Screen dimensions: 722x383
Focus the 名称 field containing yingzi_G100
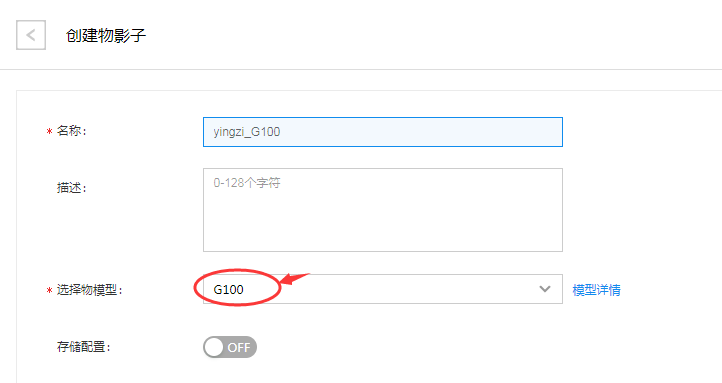[383, 132]
